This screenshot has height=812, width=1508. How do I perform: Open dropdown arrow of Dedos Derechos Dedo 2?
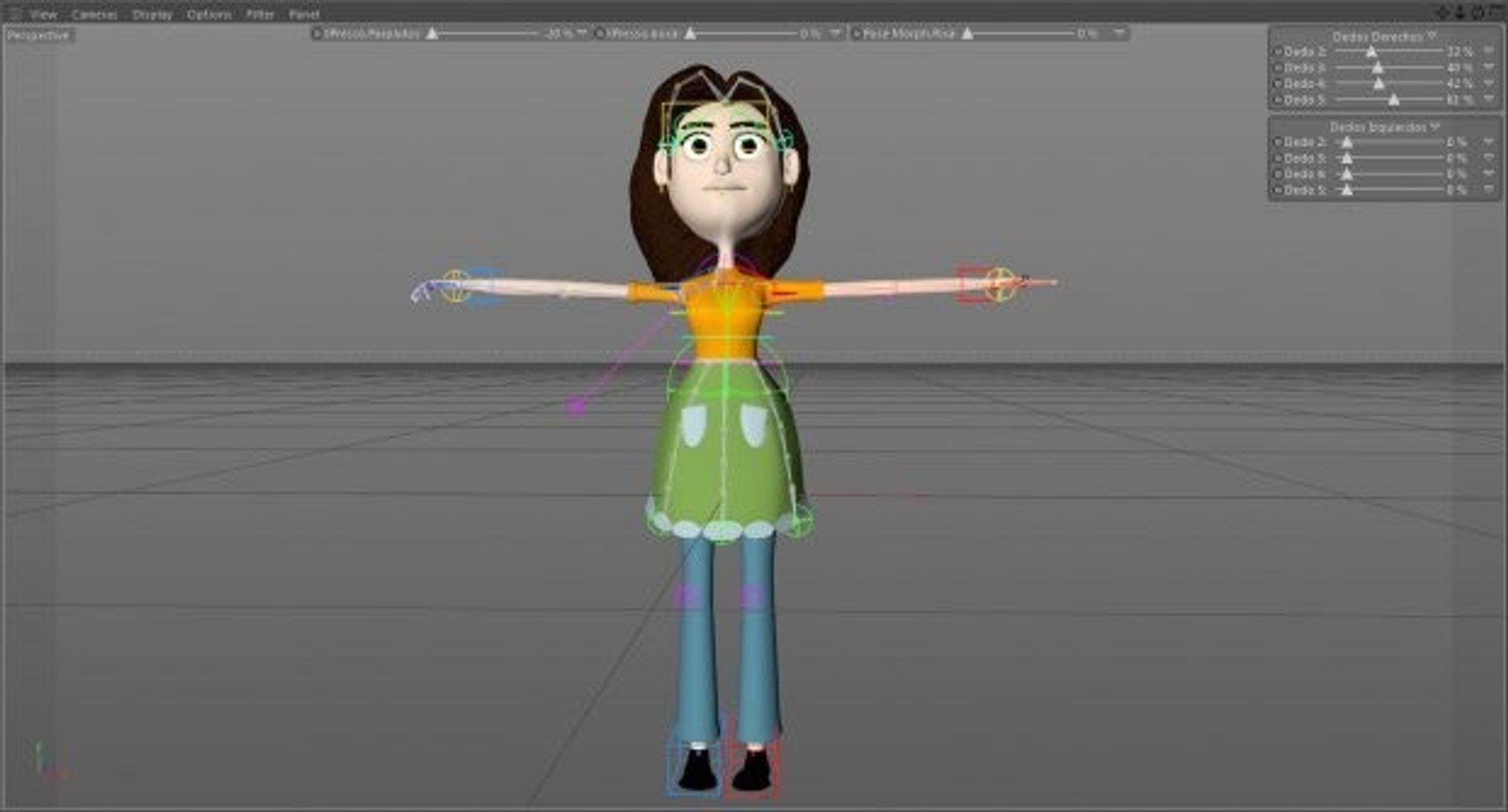(x=1488, y=52)
